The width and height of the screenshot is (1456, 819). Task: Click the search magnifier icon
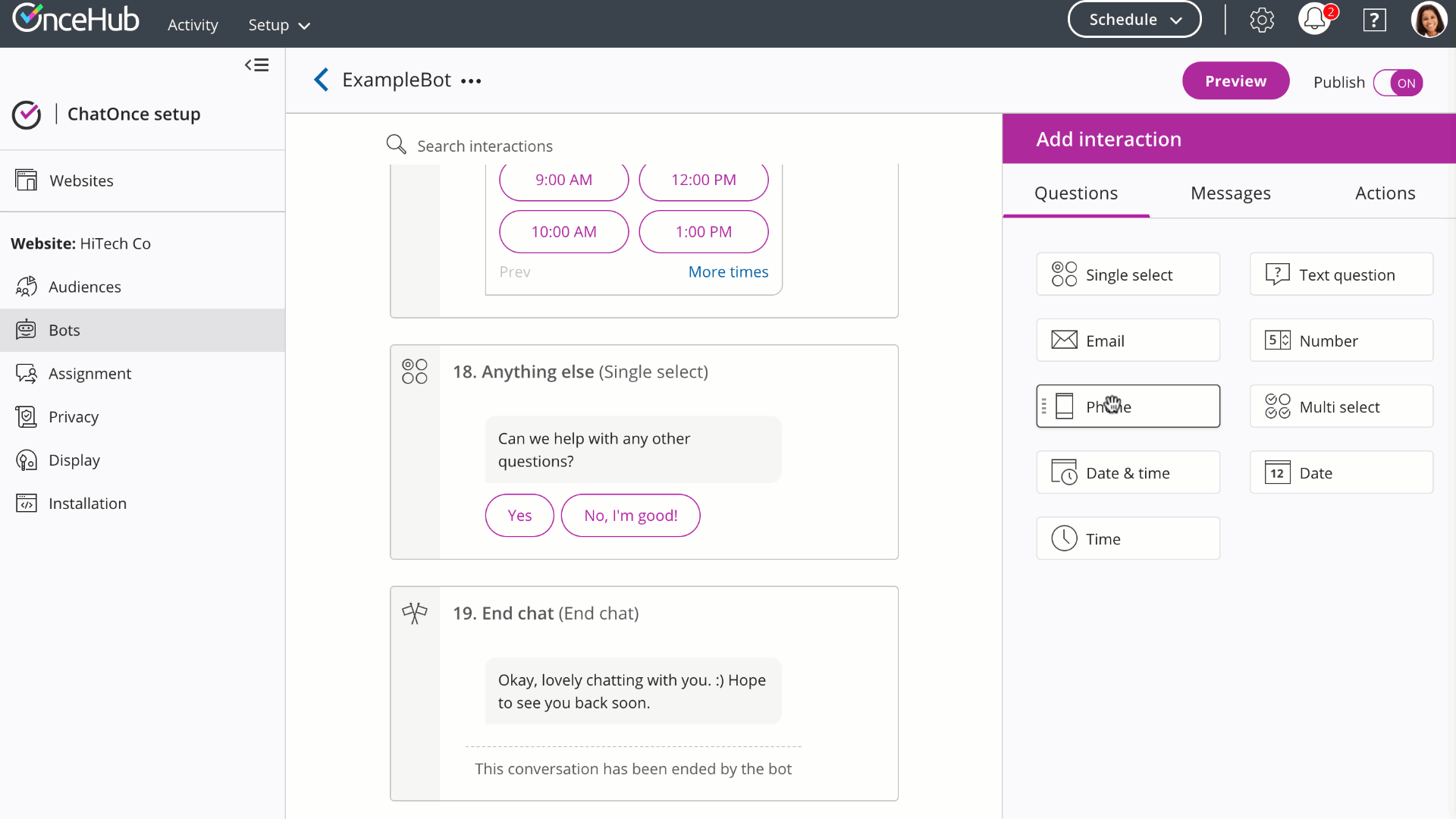(396, 145)
